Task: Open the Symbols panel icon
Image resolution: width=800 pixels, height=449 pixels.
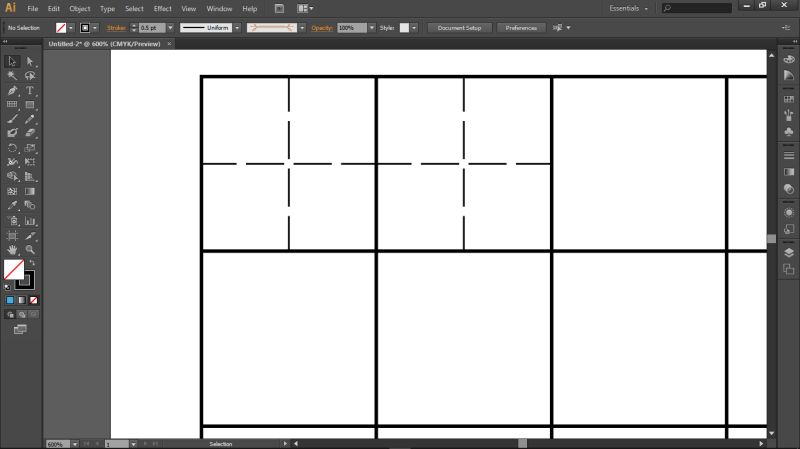Action: tap(789, 132)
